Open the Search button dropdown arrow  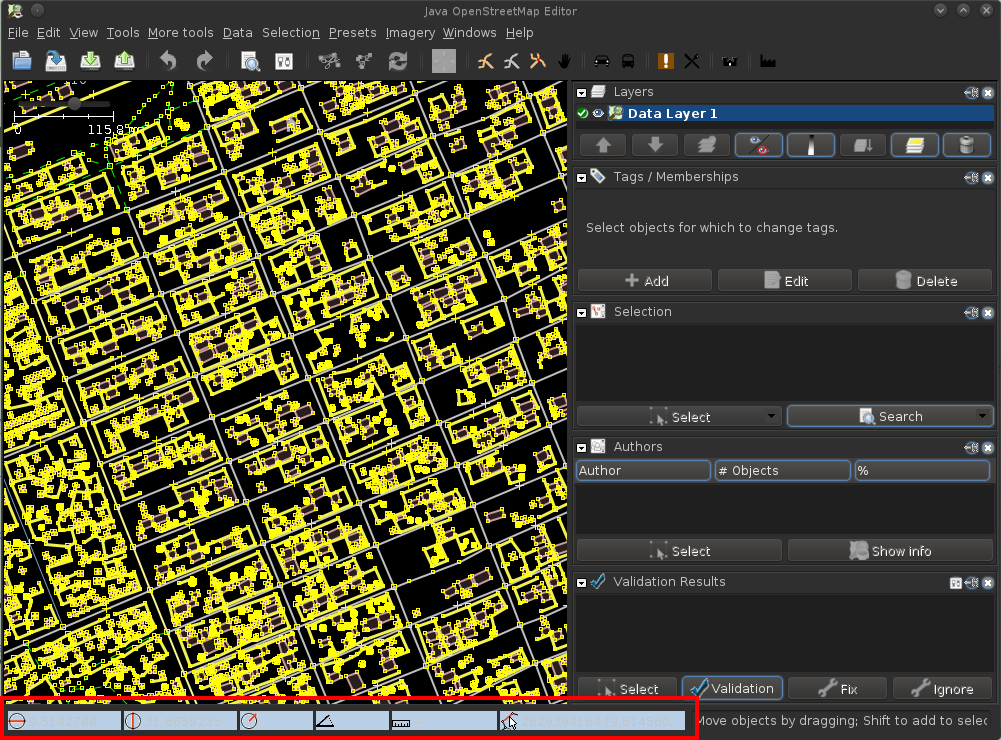click(982, 416)
